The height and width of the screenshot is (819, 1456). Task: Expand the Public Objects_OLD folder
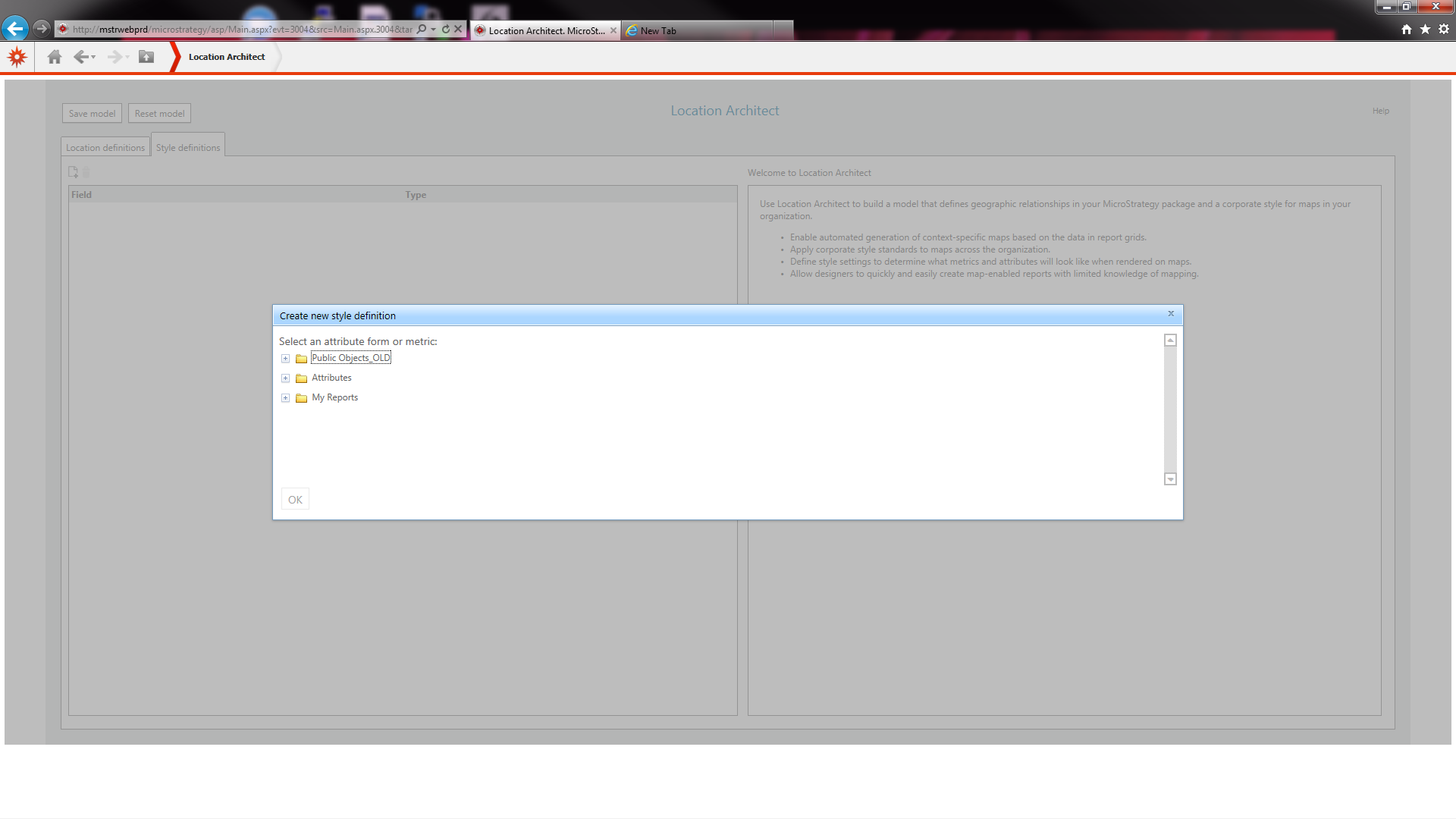point(285,359)
